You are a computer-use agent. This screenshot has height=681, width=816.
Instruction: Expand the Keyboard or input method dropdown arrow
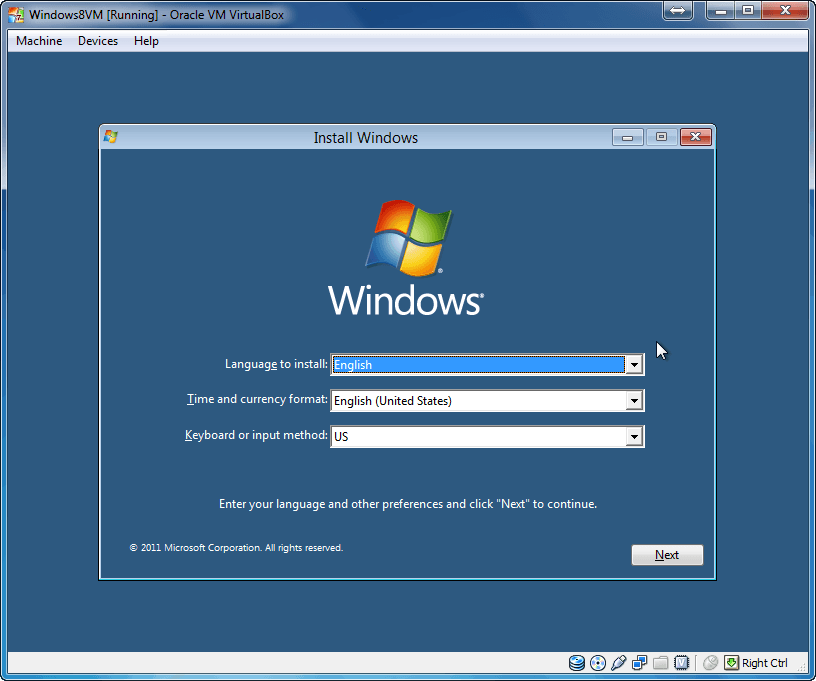tap(634, 437)
